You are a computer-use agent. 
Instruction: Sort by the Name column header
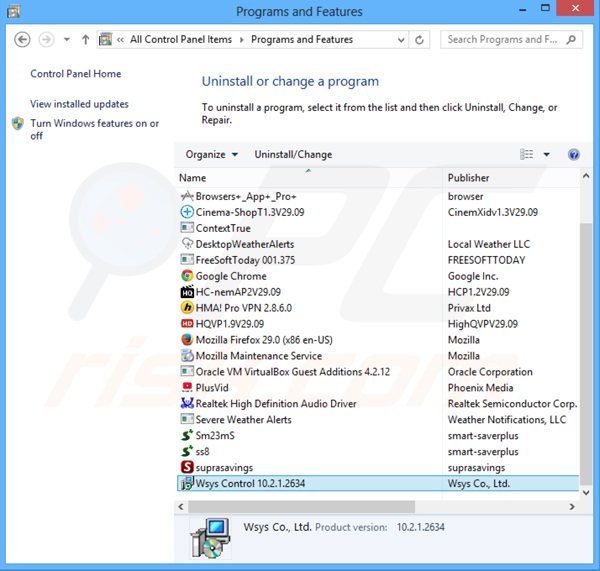192,178
